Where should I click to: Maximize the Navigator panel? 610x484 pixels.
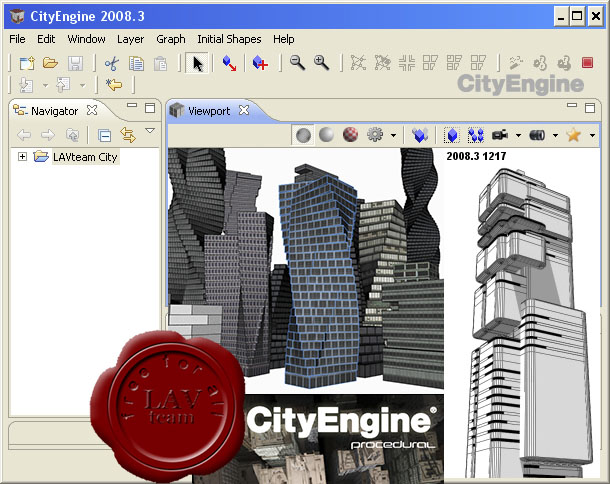[x=150, y=108]
